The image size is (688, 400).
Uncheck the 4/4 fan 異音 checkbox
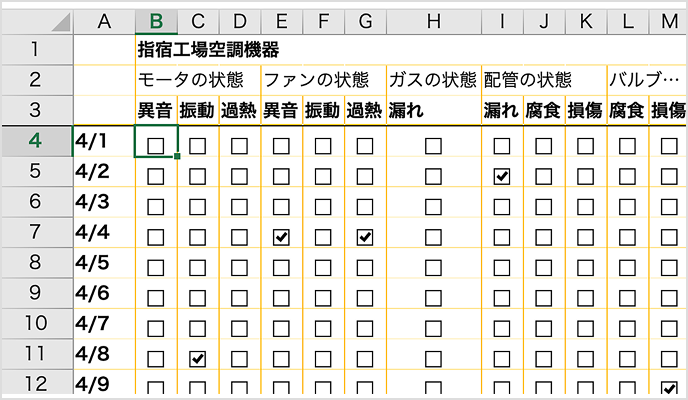pyautogui.click(x=281, y=237)
